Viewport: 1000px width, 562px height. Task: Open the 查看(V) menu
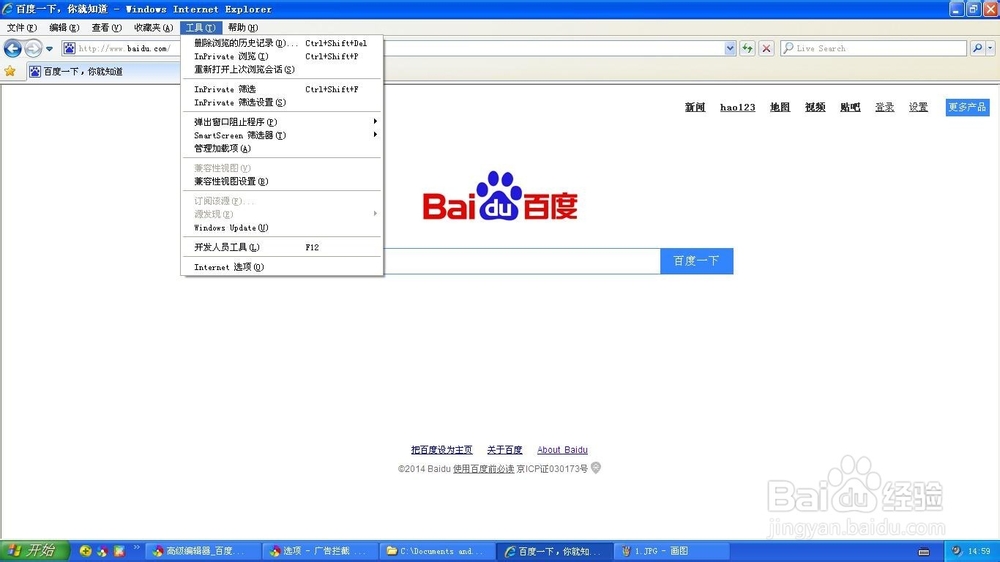106,27
